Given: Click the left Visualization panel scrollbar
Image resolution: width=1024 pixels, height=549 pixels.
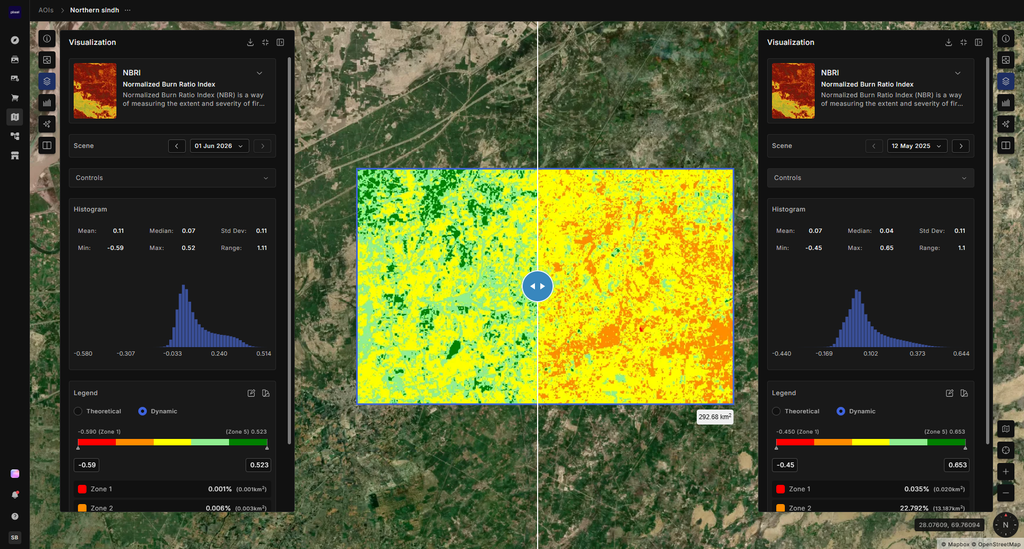Looking at the screenshot, I should point(289,251).
